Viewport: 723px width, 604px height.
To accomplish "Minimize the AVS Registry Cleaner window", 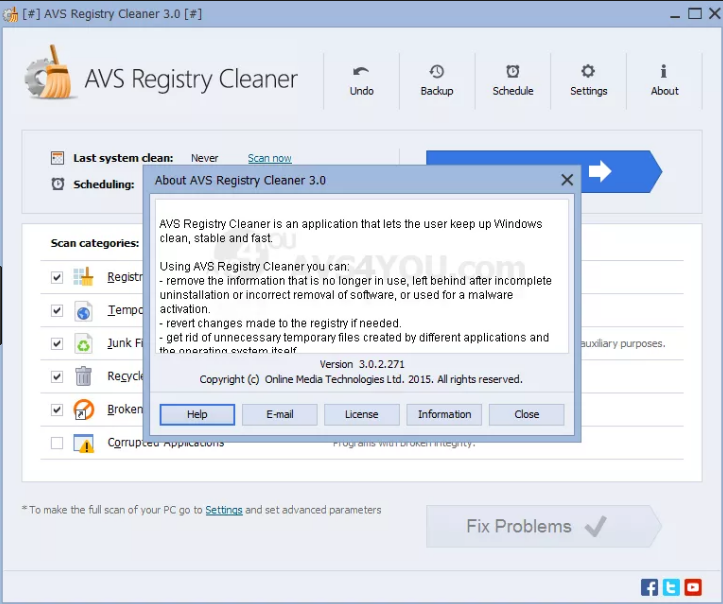I will [x=675, y=15].
